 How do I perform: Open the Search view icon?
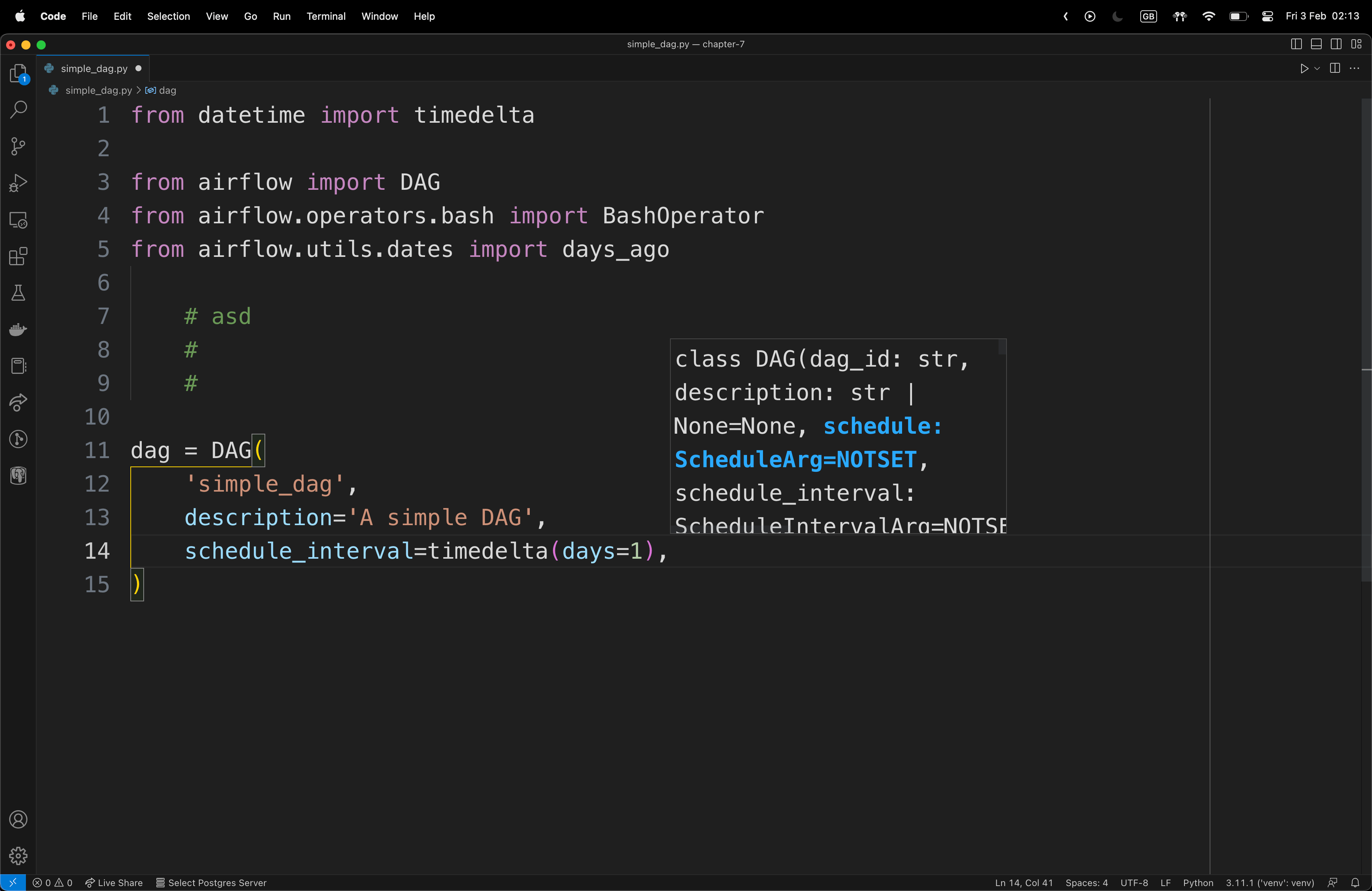(x=18, y=109)
